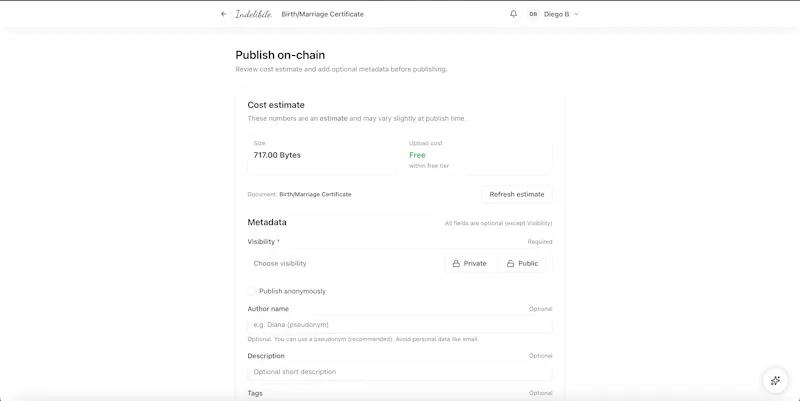
Task: Click the Birth/Marriage Certificate document name
Action: point(315,194)
